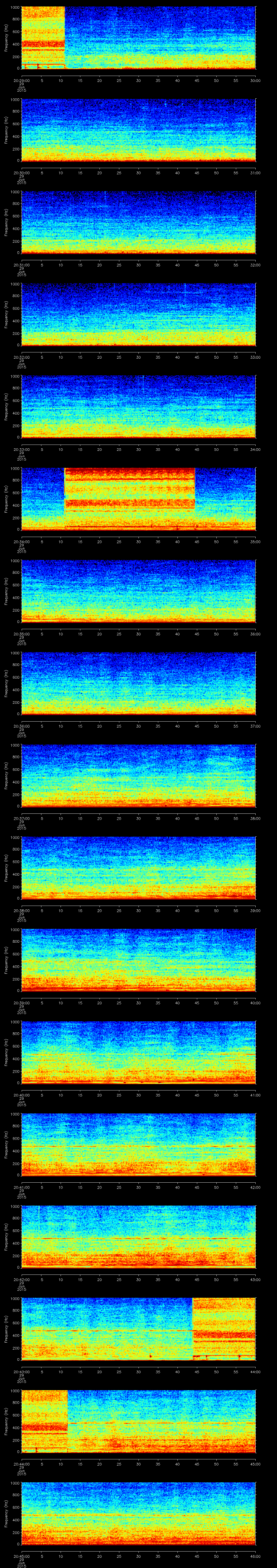Click the '20:41:00' start time label
The width and height of the screenshot is (277, 1568).
point(21,1187)
